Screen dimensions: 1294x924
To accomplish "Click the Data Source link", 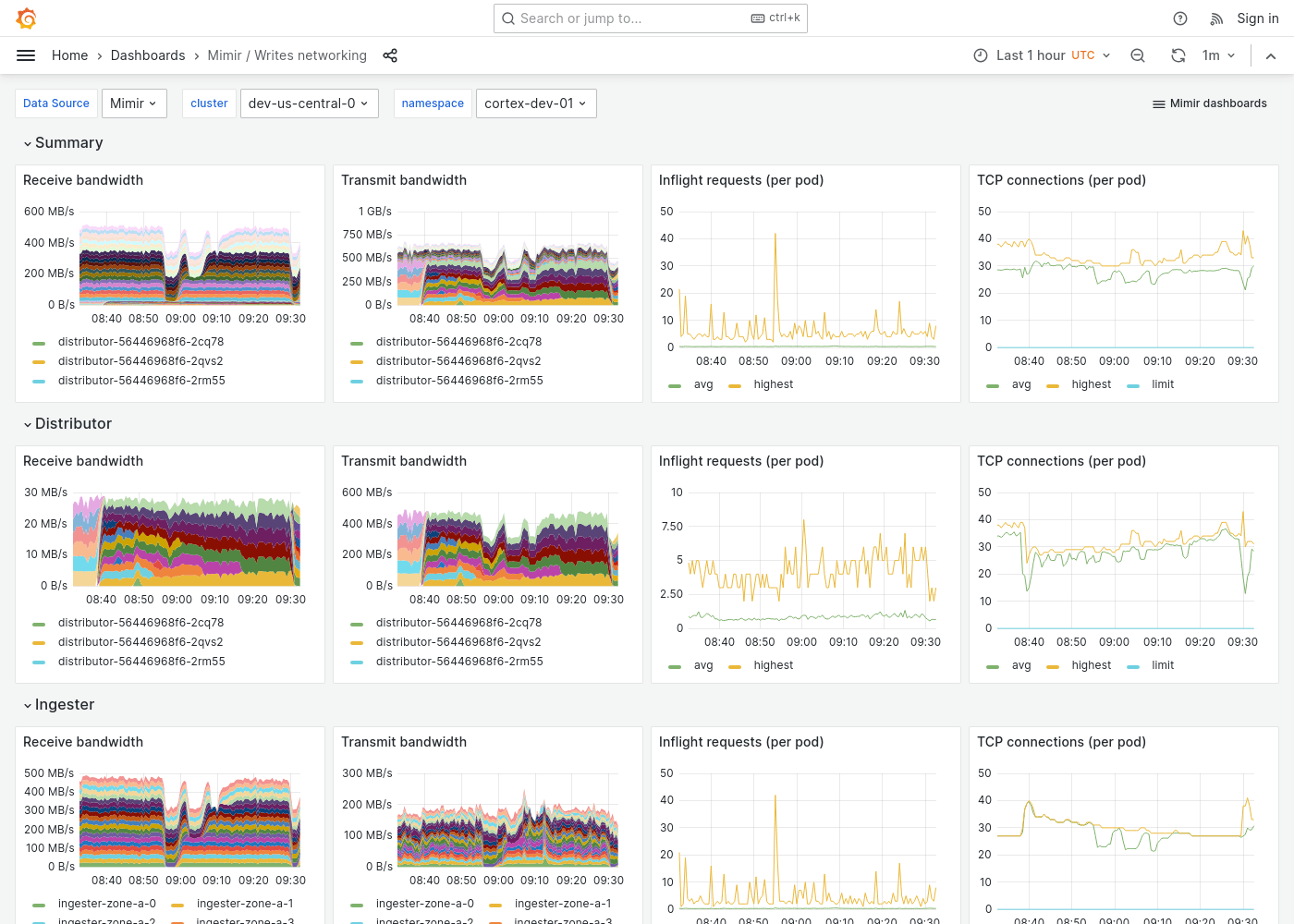I will coord(55,103).
